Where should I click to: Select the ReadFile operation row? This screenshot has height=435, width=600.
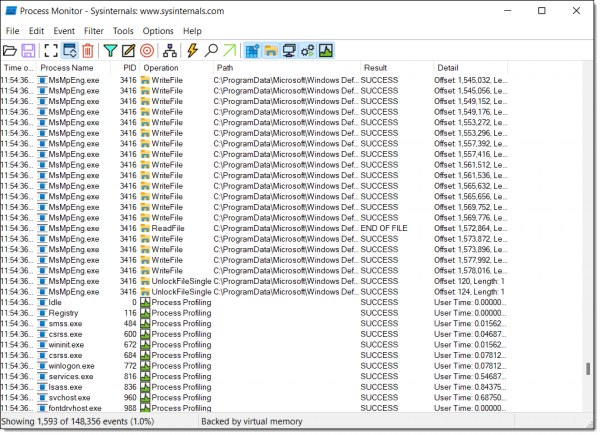(x=254, y=228)
